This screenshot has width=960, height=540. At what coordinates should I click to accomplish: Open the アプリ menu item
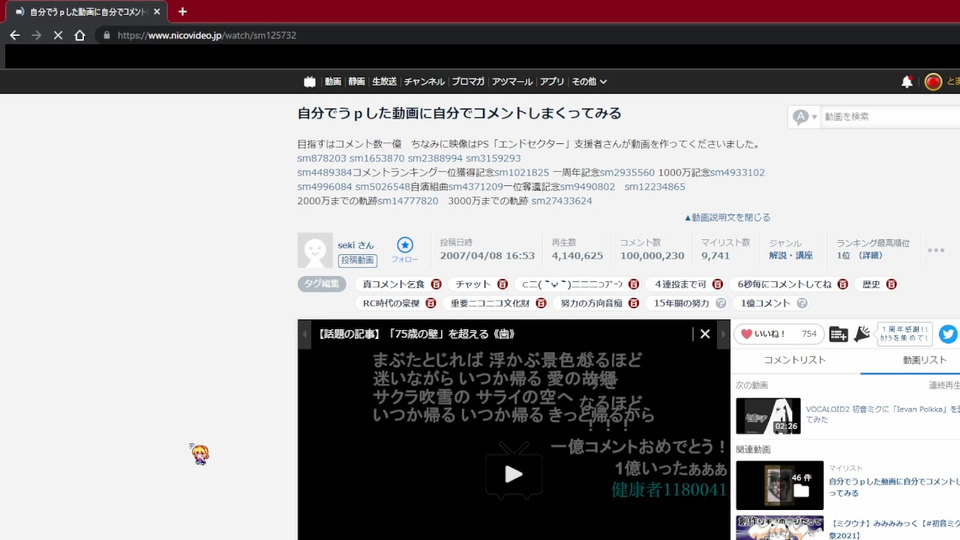[552, 81]
